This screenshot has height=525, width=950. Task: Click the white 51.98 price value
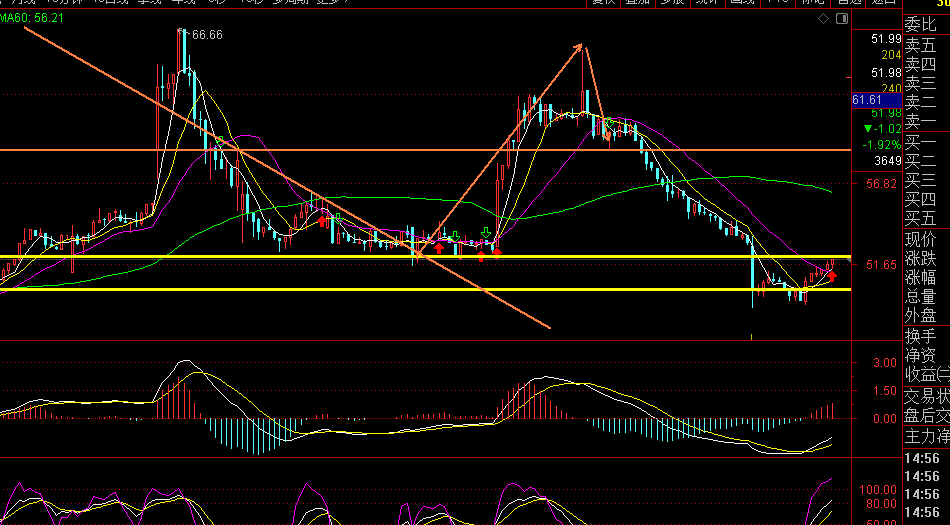click(x=886, y=73)
